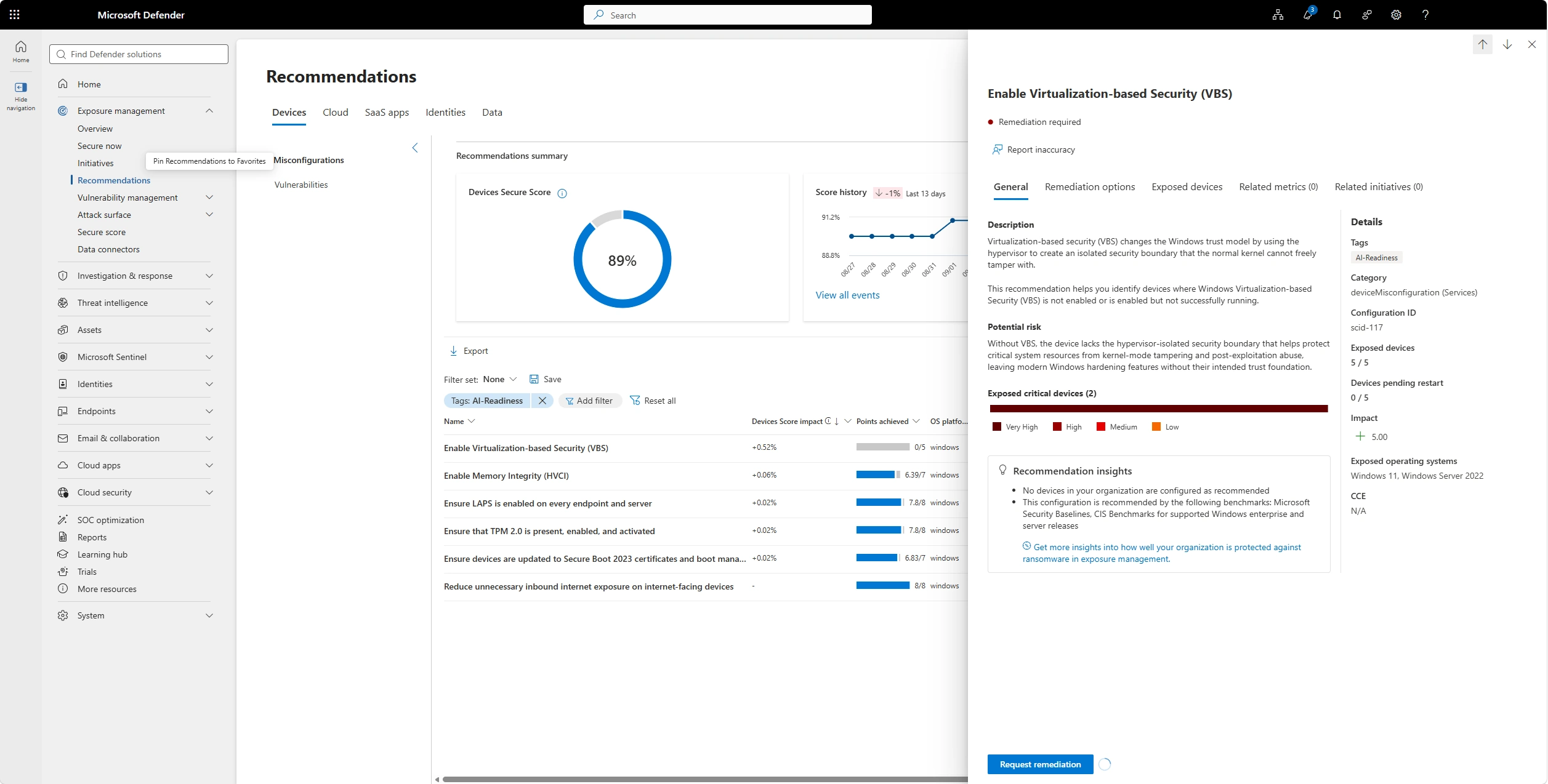Viewport: 1548px width, 784px height.
Task: Click the Hide navigation icon
Action: [21, 87]
